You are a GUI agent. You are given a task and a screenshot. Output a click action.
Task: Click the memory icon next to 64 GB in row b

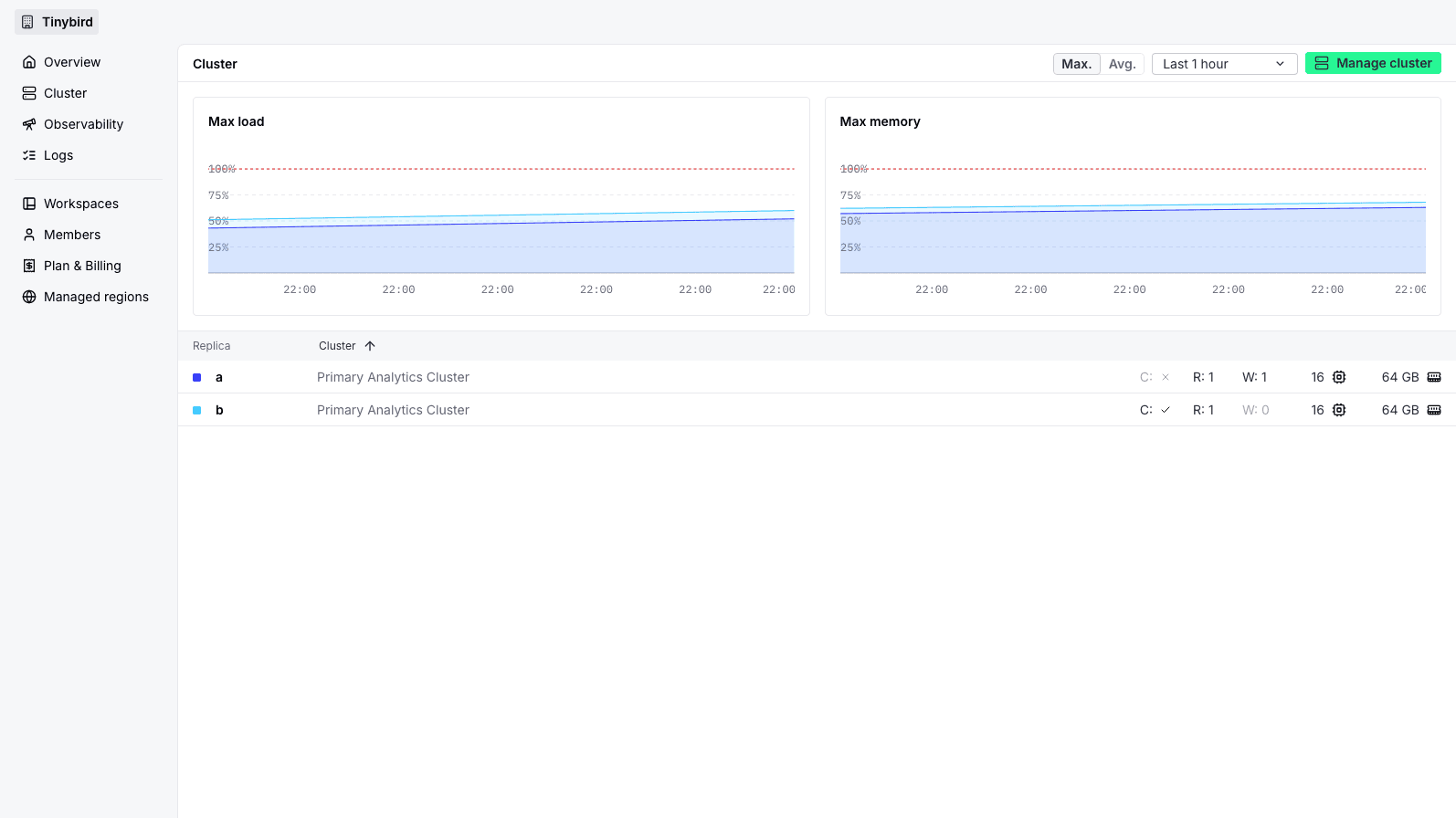point(1434,410)
